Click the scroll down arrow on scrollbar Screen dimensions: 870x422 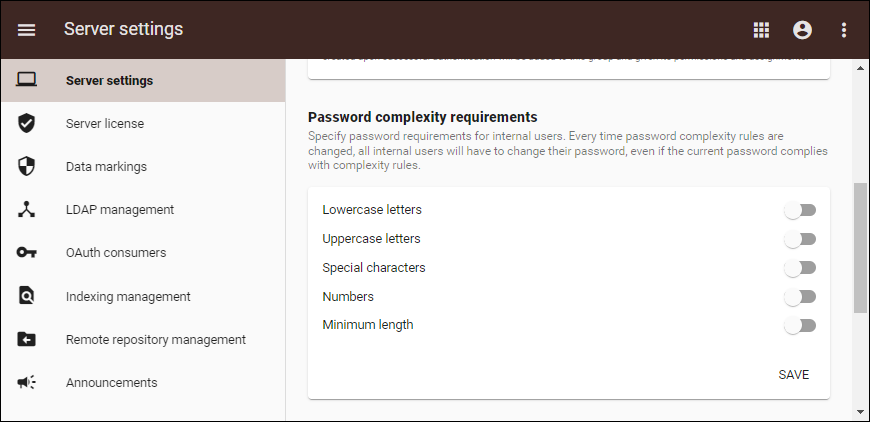pyautogui.click(x=860, y=411)
